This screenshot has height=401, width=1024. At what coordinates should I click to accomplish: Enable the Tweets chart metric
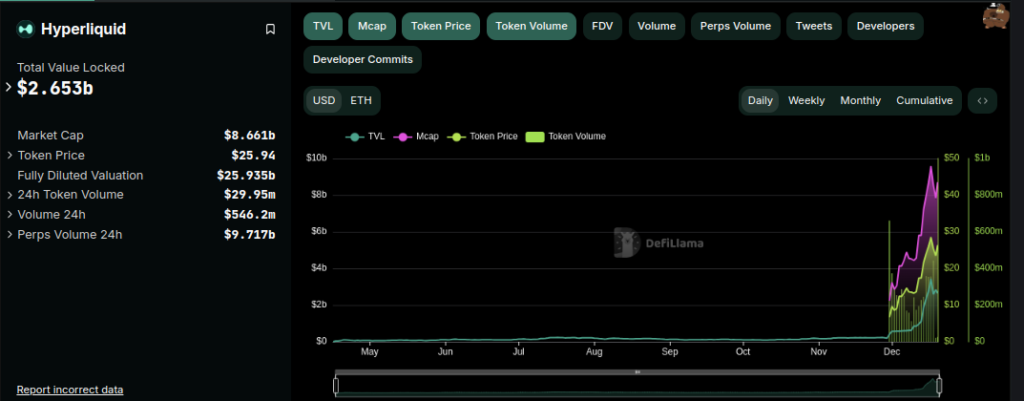pyautogui.click(x=814, y=26)
